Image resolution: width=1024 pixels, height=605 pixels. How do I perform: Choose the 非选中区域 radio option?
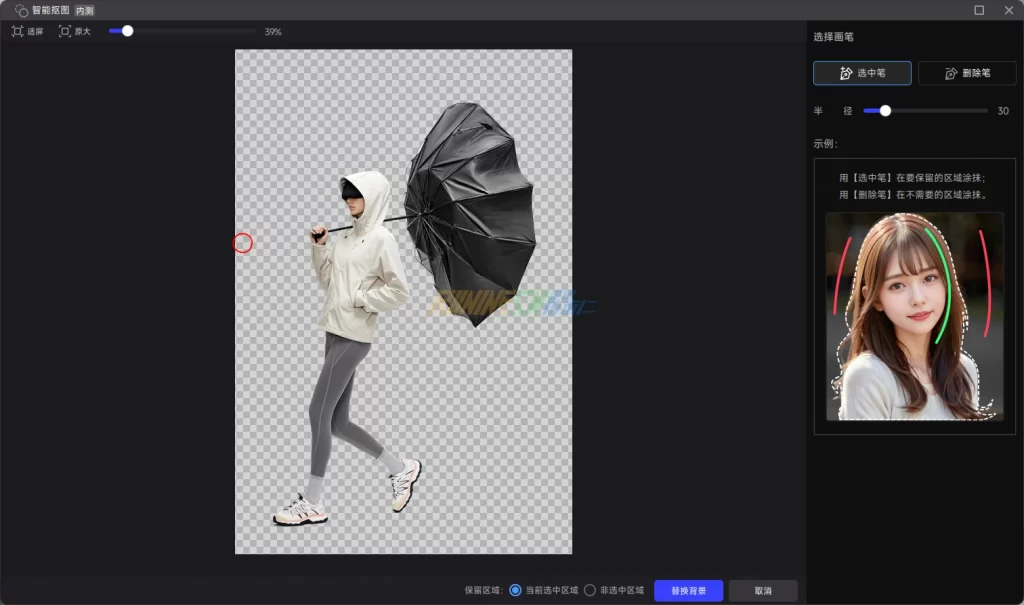[590, 590]
